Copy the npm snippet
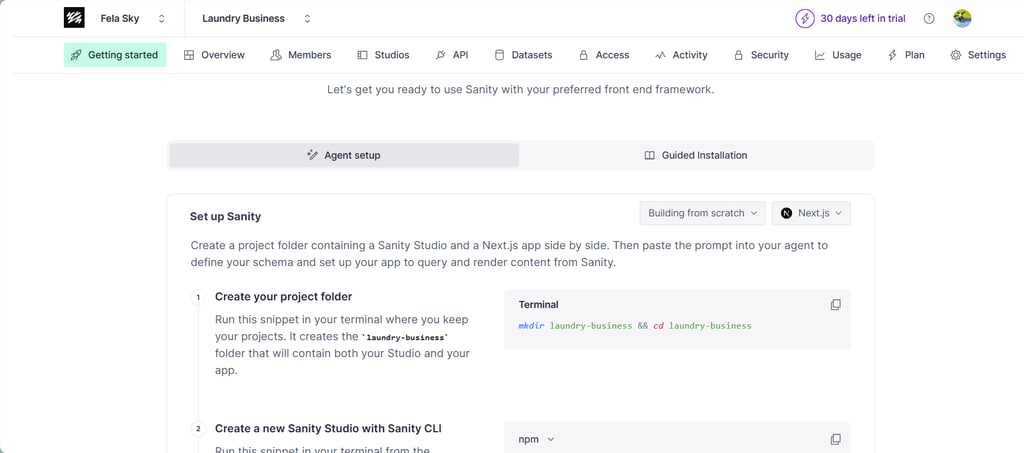The width and height of the screenshot is (1024, 453). (x=835, y=439)
